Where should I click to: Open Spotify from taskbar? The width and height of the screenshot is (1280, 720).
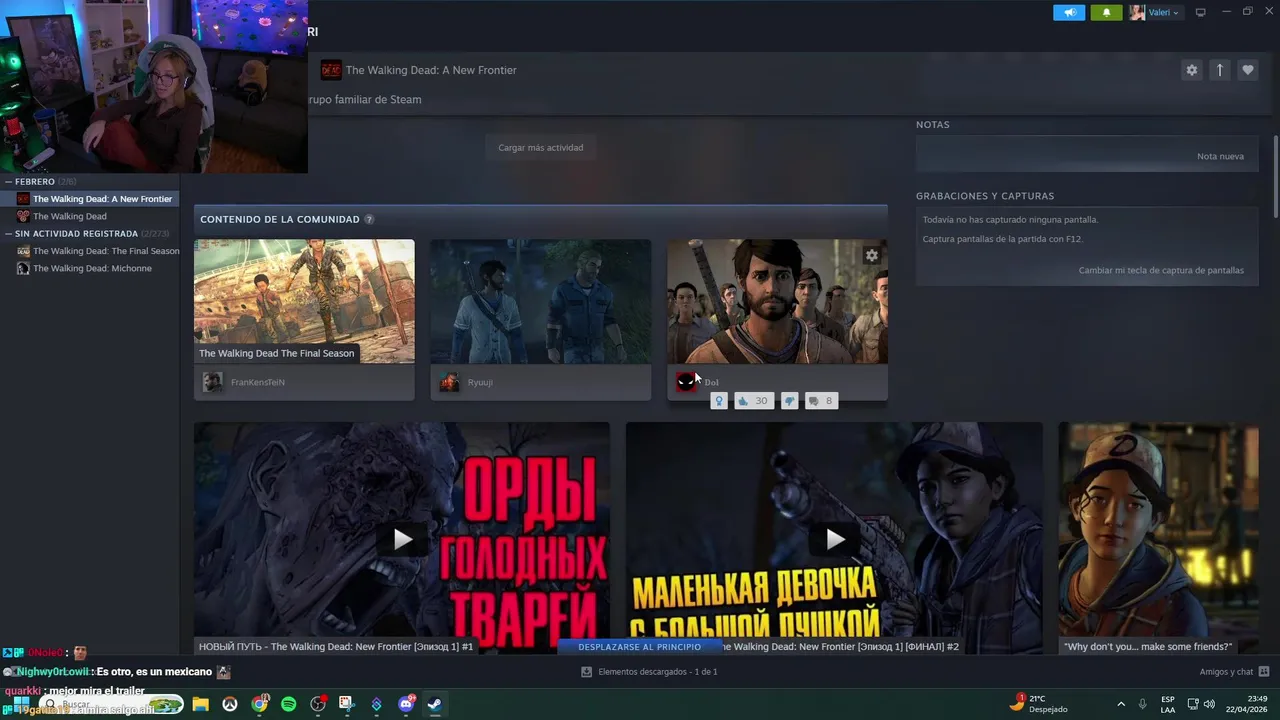click(x=289, y=704)
